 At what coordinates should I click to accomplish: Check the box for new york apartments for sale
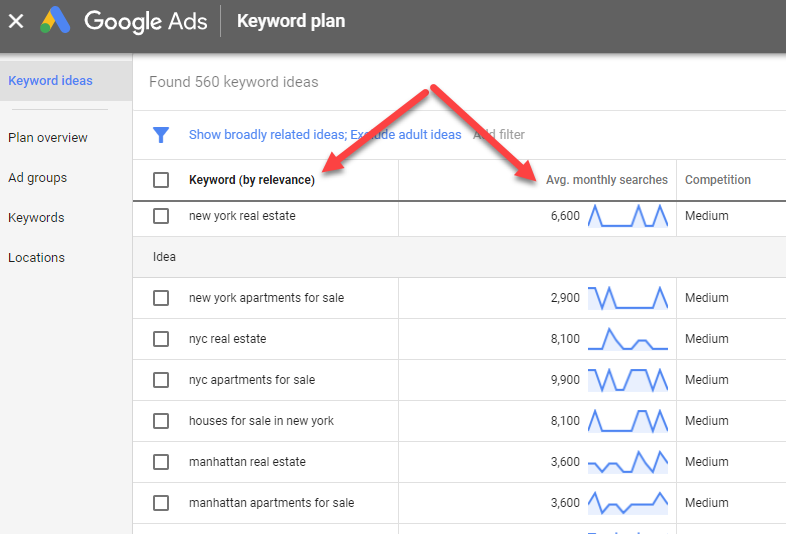tap(161, 298)
